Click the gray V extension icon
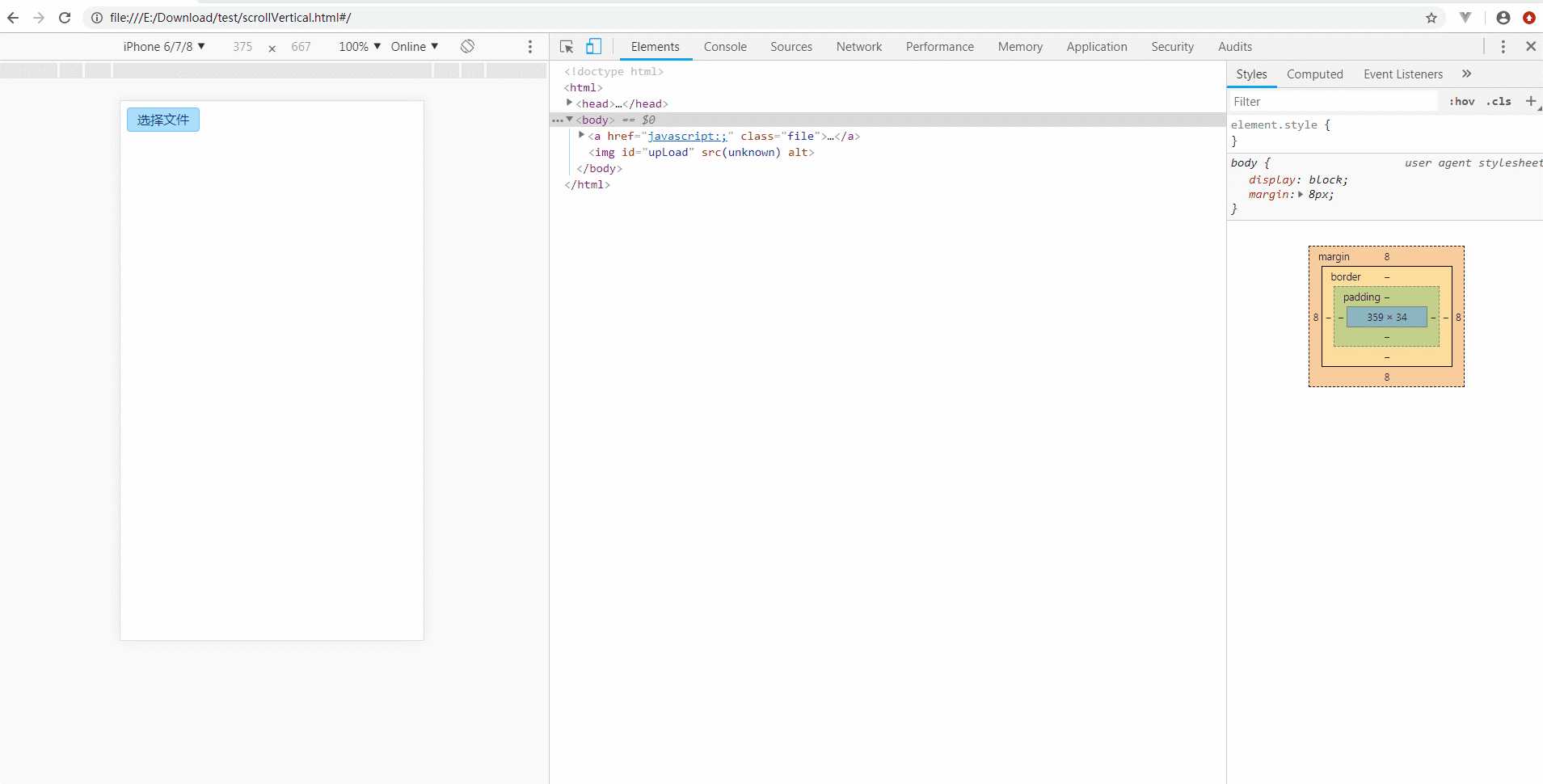Viewport: 1543px width, 784px height. tap(1465, 18)
